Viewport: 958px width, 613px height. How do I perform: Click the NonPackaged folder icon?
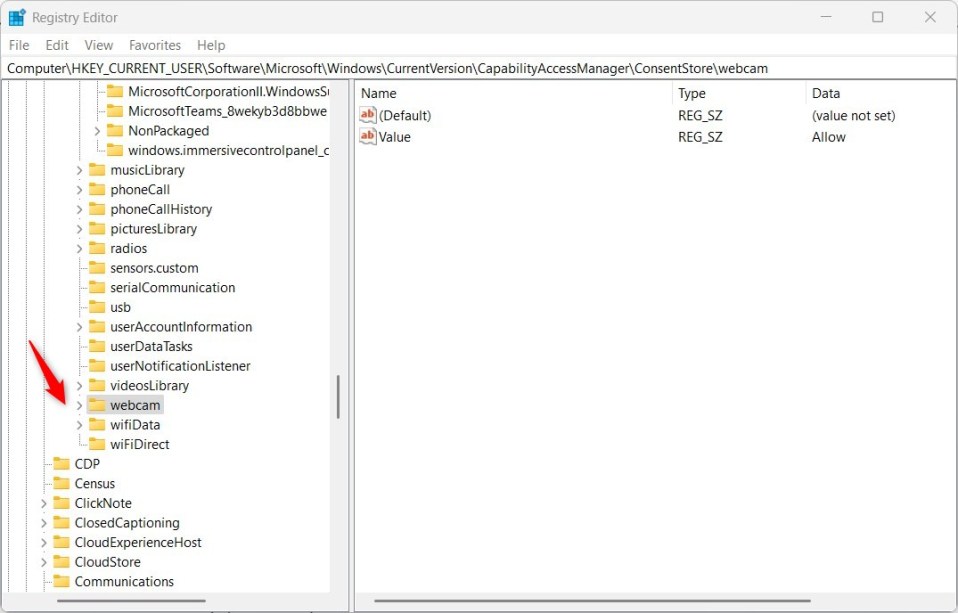click(x=114, y=131)
